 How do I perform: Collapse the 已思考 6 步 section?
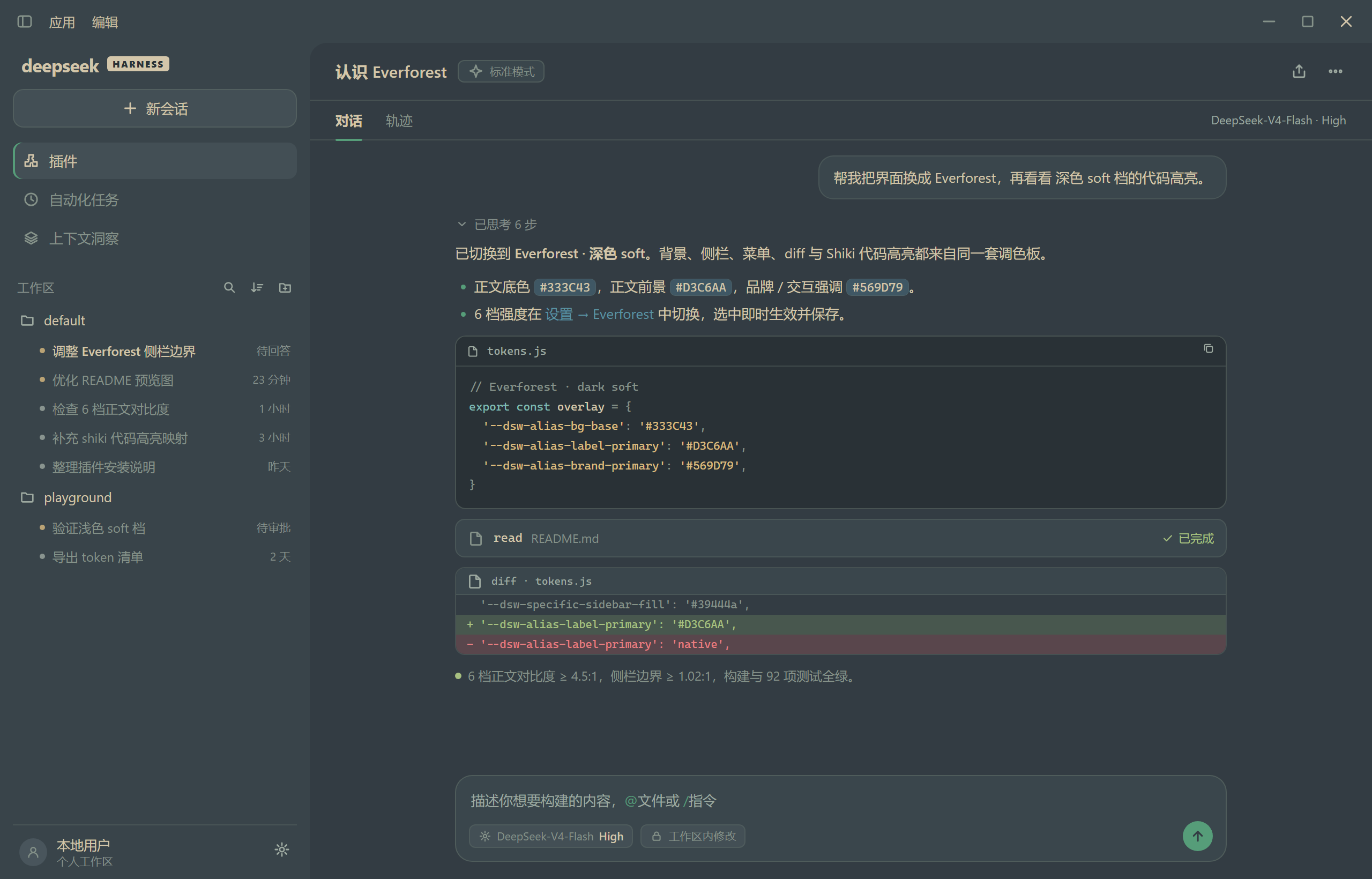pyautogui.click(x=496, y=225)
